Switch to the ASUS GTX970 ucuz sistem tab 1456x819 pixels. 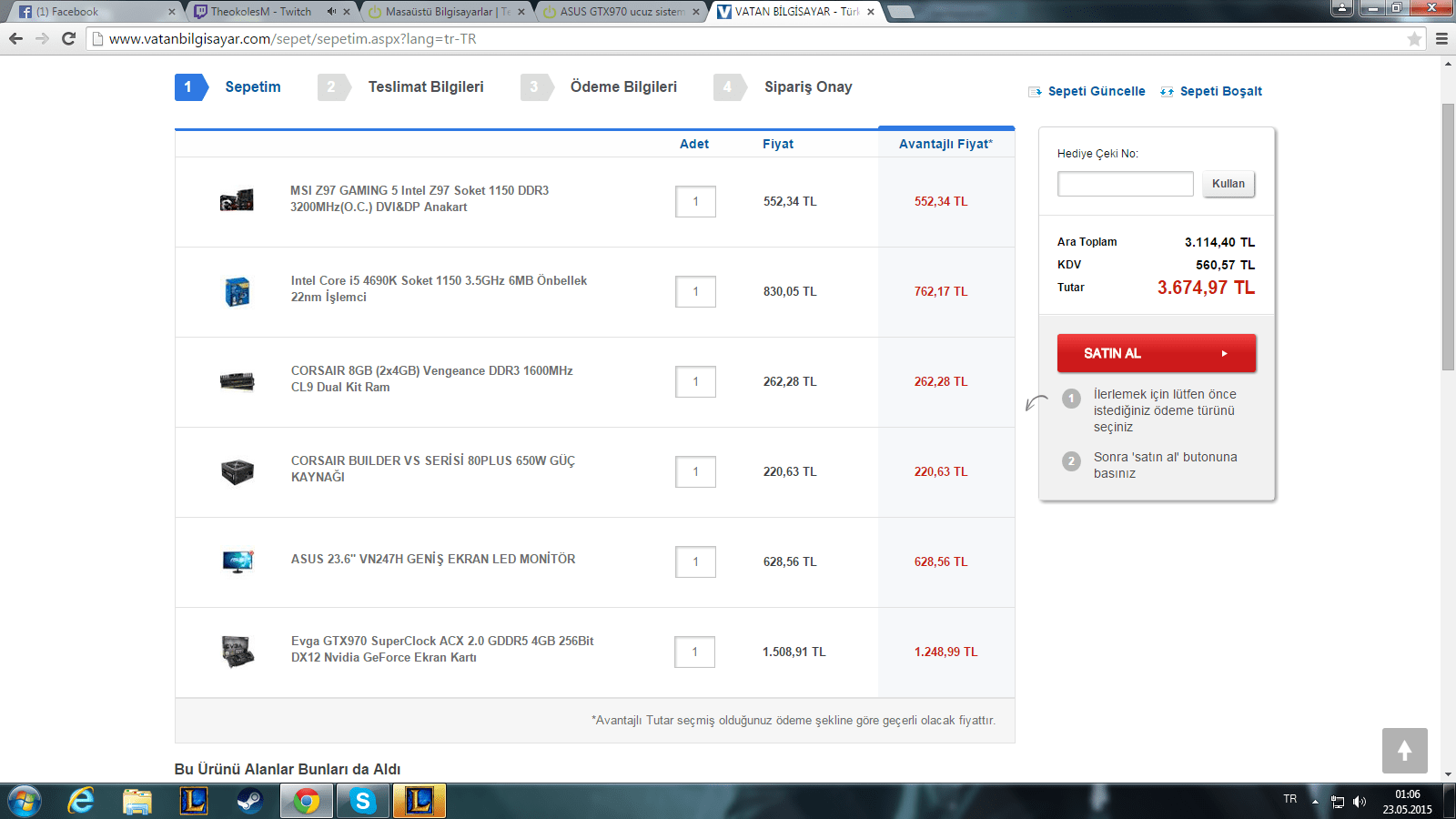[622, 12]
